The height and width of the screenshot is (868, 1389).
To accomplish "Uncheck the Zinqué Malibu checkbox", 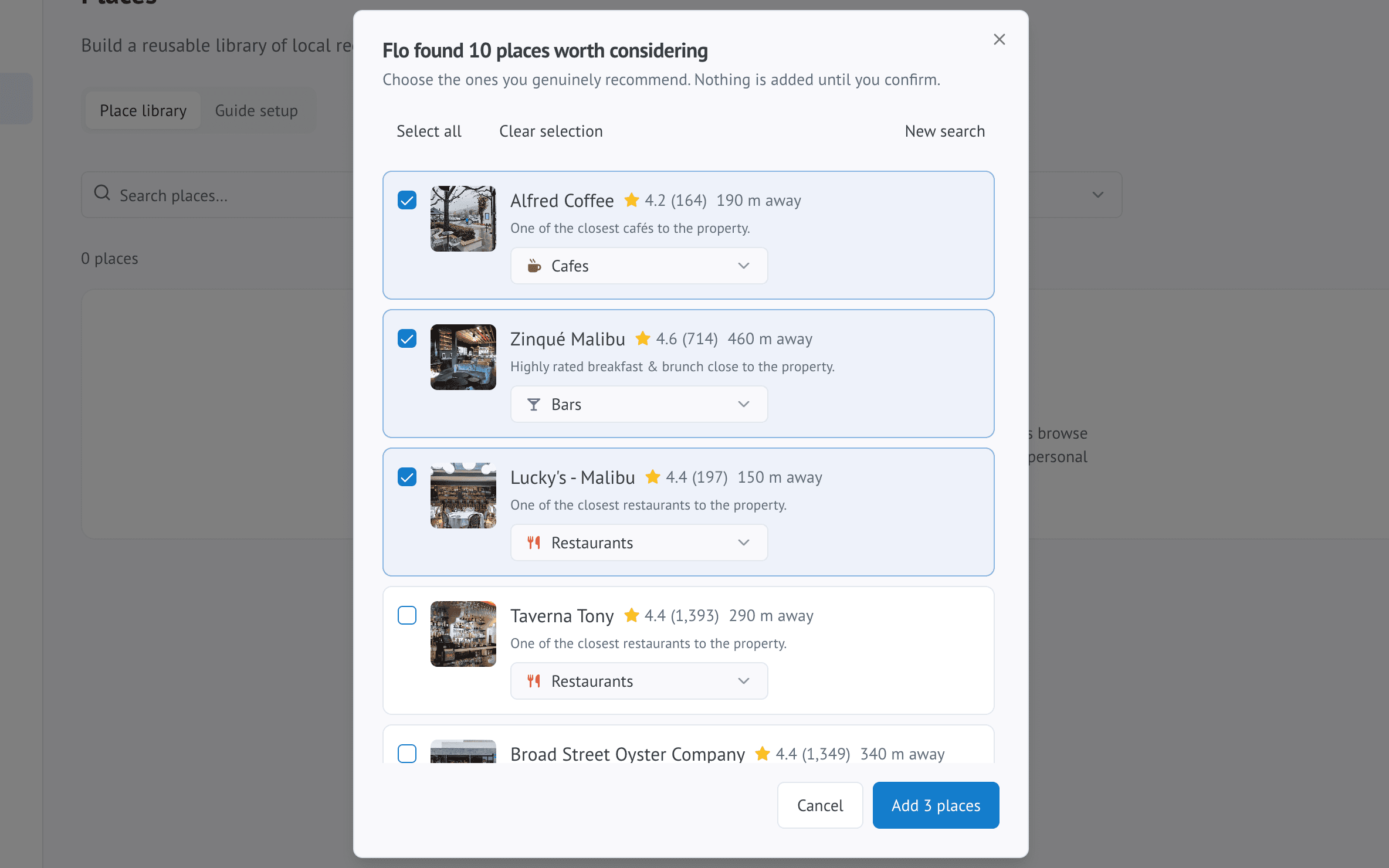I will click(x=407, y=338).
